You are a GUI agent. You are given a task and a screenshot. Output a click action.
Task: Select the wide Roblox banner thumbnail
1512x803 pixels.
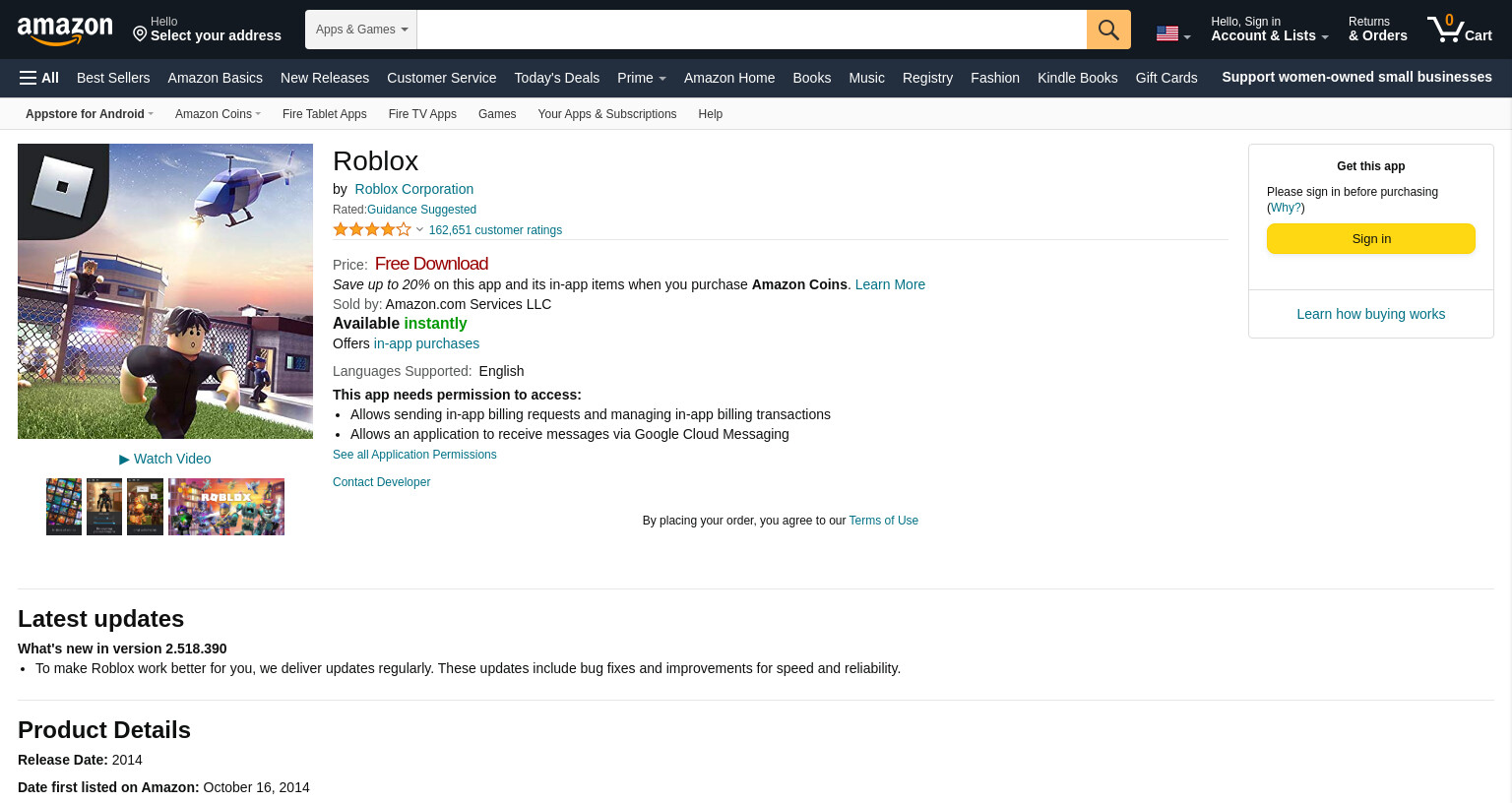[226, 507]
